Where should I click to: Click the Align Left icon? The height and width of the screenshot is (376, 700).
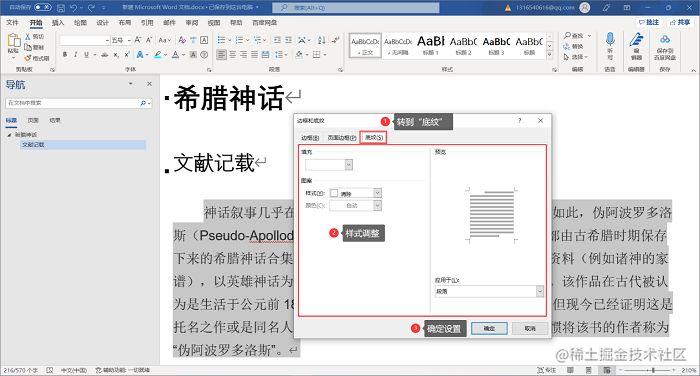pos(221,54)
